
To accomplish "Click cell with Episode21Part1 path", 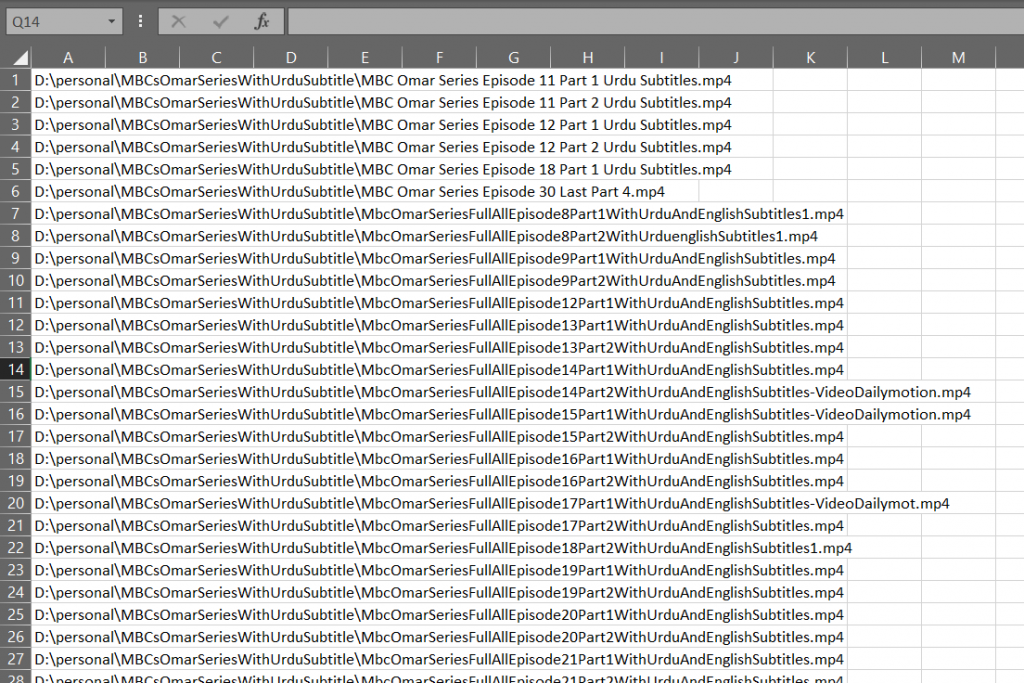I will [439, 659].
